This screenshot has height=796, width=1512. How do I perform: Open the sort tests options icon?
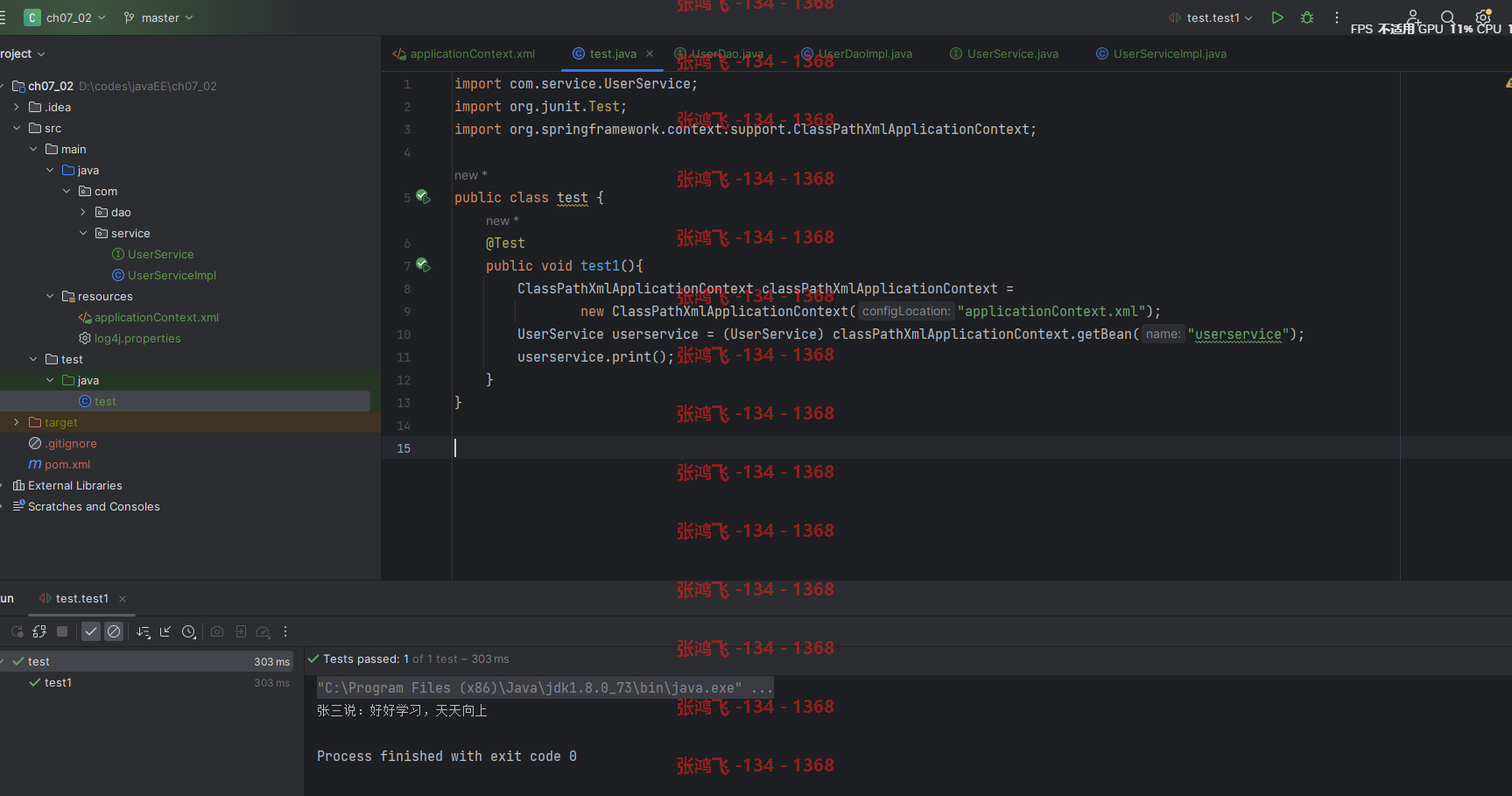coord(144,631)
